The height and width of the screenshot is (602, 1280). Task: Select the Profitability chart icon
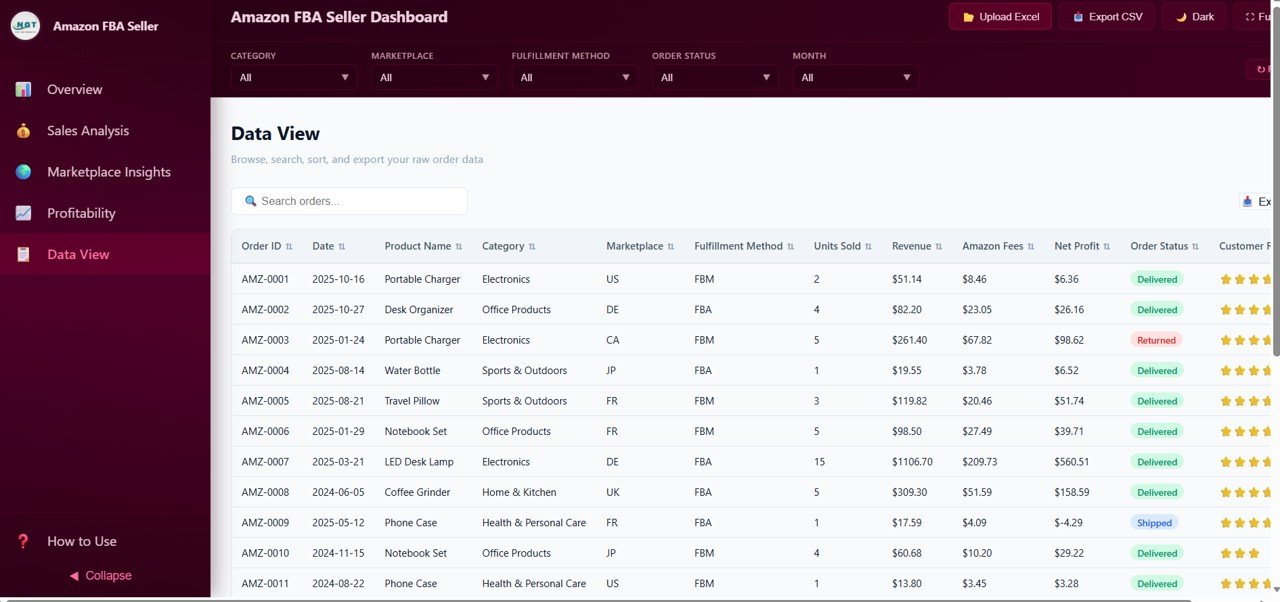[x=23, y=213]
